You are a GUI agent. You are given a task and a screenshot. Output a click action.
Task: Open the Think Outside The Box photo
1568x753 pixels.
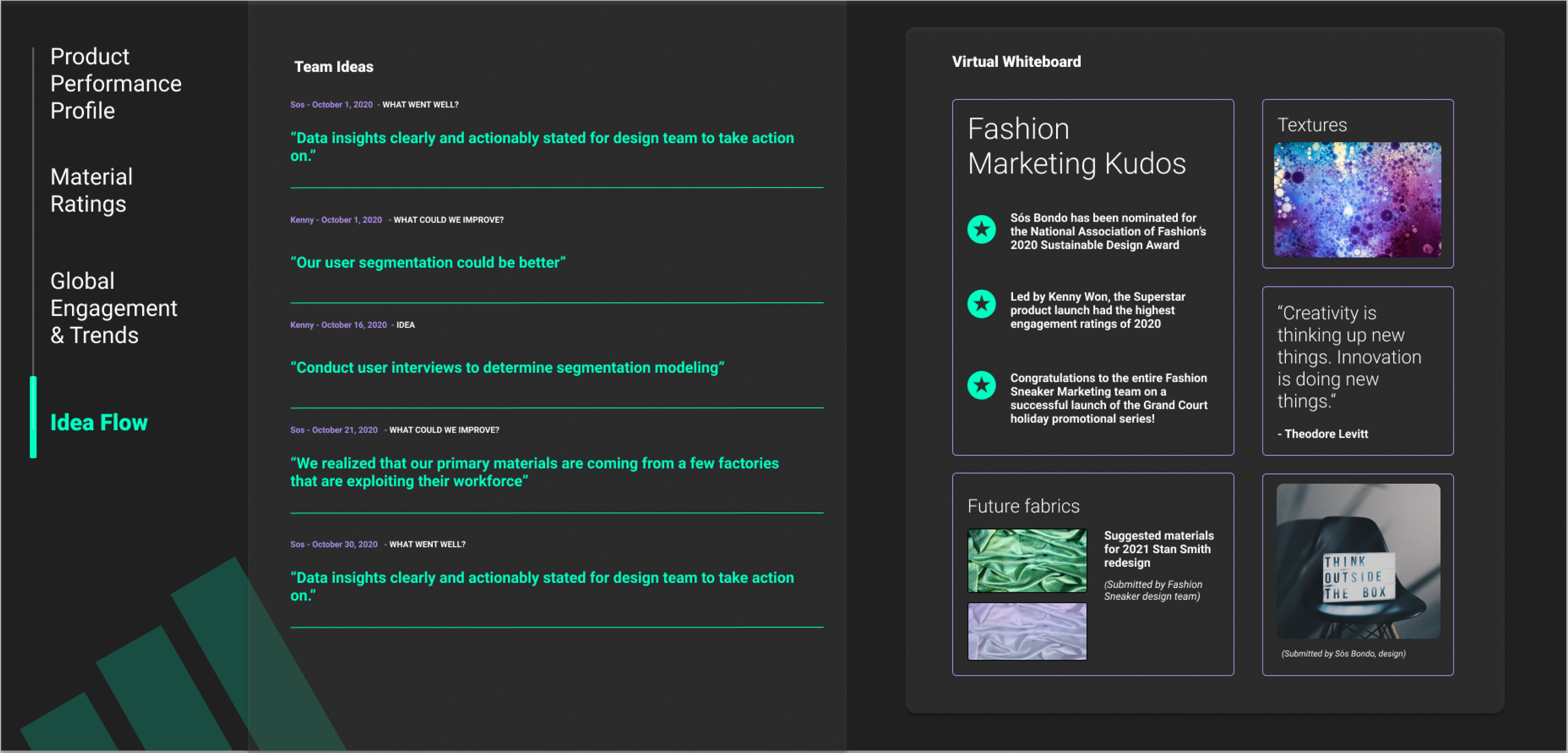(1358, 561)
